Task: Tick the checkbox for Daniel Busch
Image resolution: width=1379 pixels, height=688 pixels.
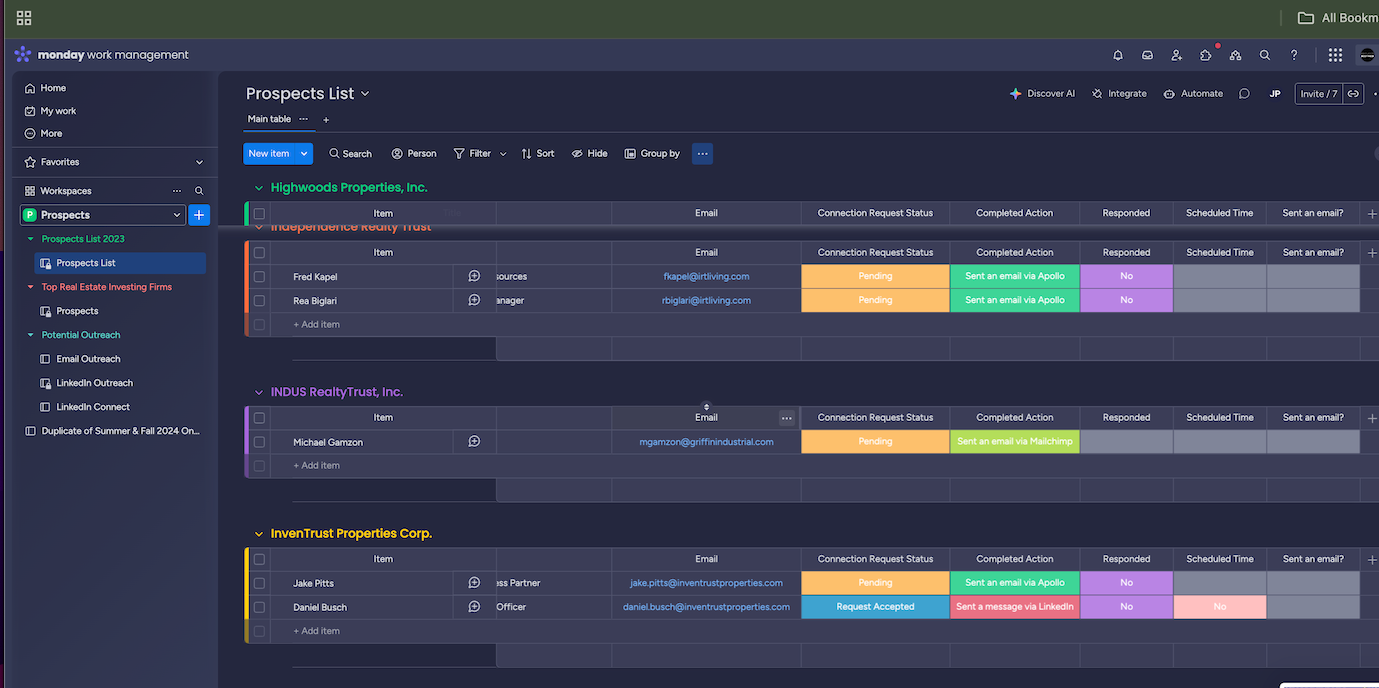Action: (259, 607)
